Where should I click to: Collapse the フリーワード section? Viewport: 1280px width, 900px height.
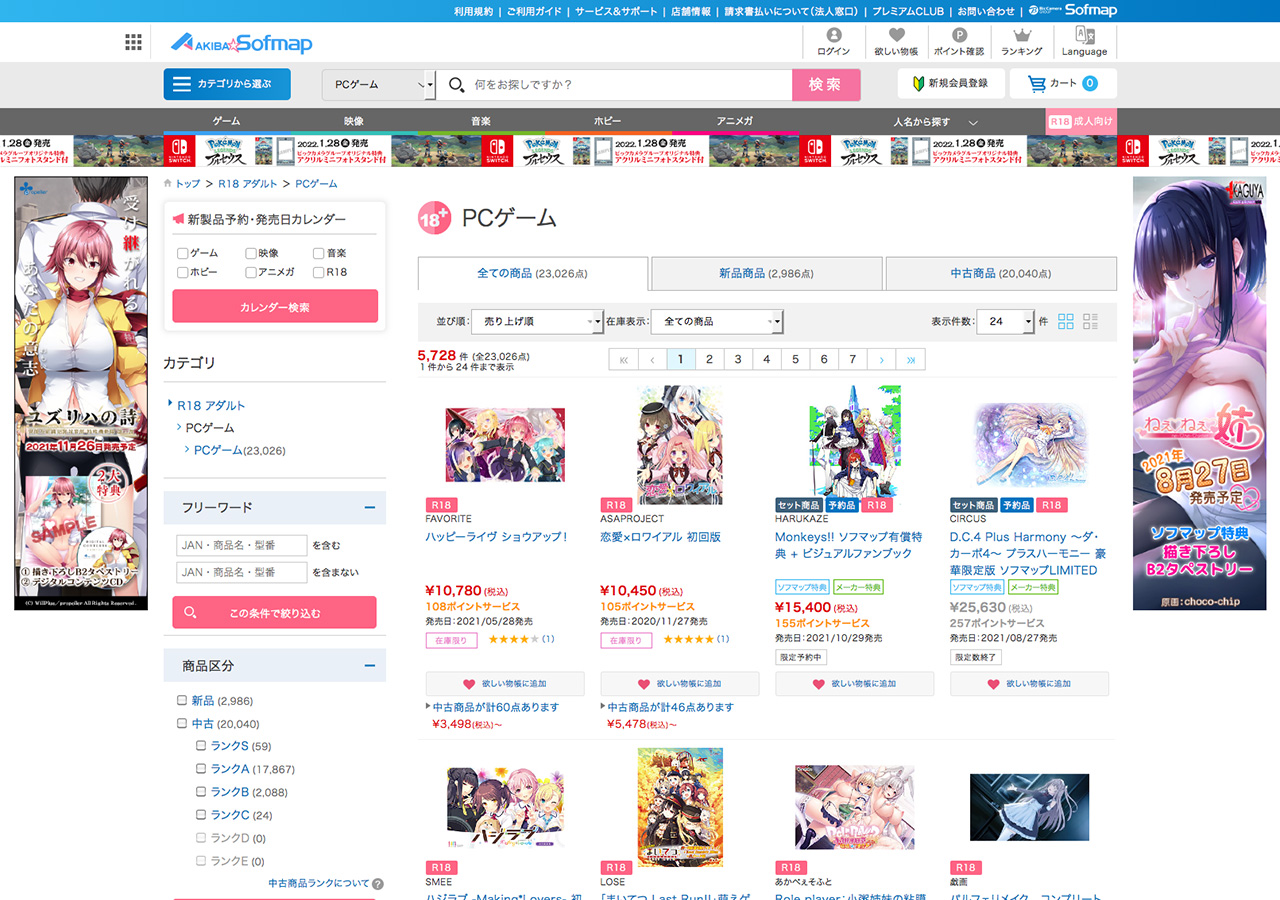(369, 507)
